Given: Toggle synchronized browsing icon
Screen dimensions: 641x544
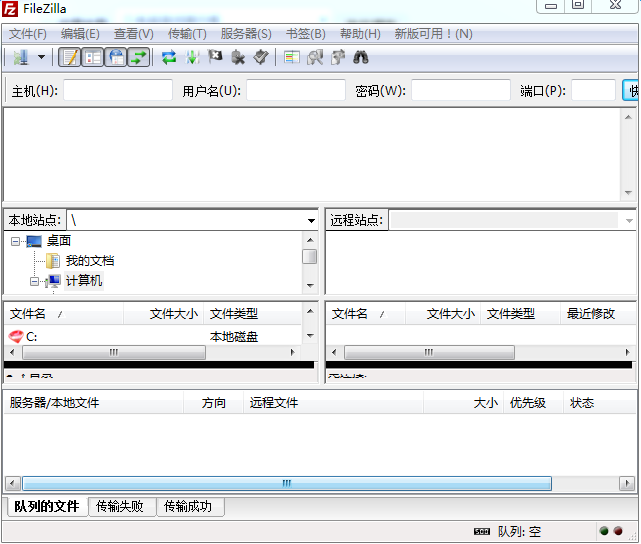Looking at the screenshot, I should coord(338,57).
